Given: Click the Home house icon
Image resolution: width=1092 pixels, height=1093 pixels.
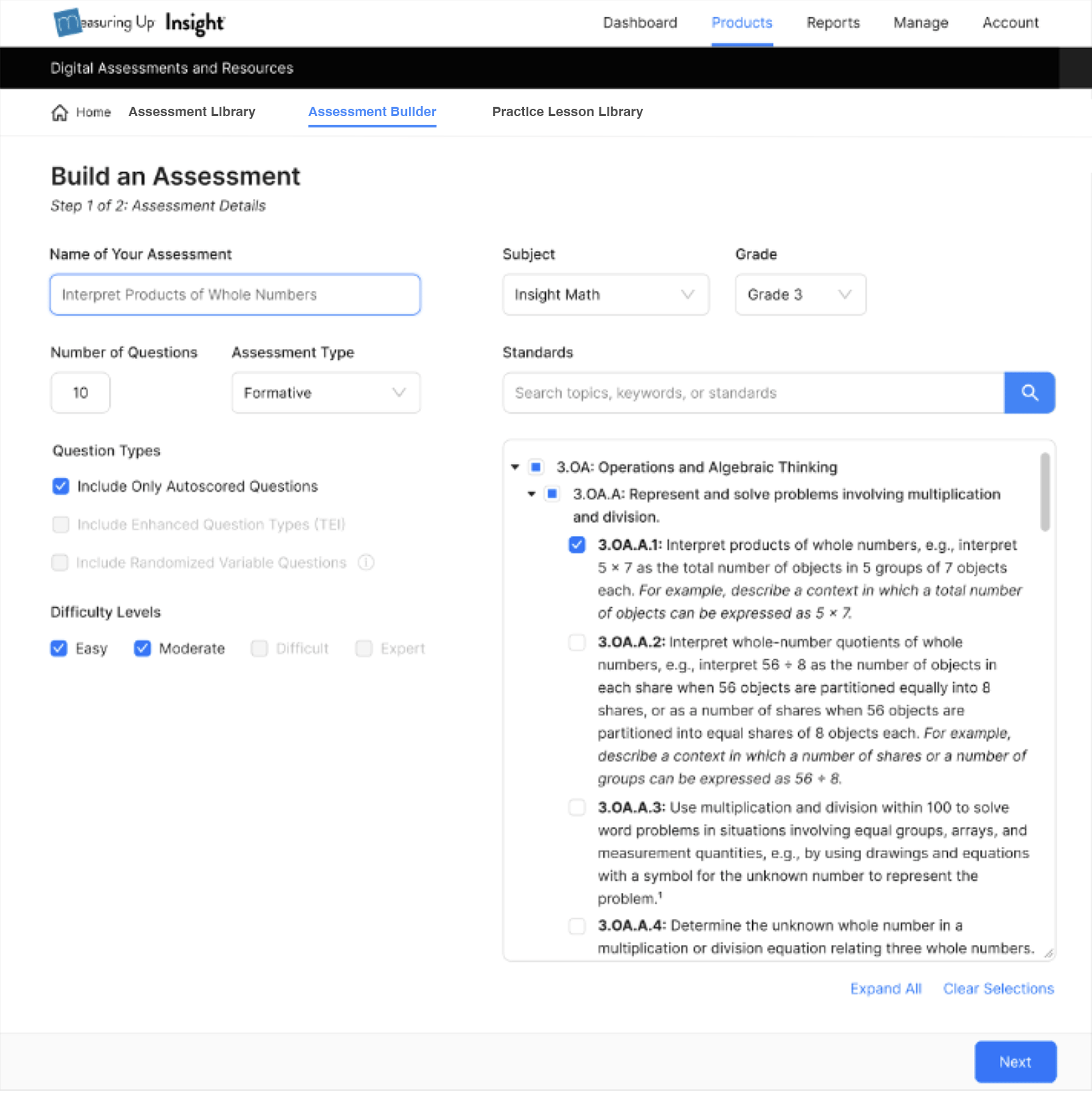Looking at the screenshot, I should [59, 112].
